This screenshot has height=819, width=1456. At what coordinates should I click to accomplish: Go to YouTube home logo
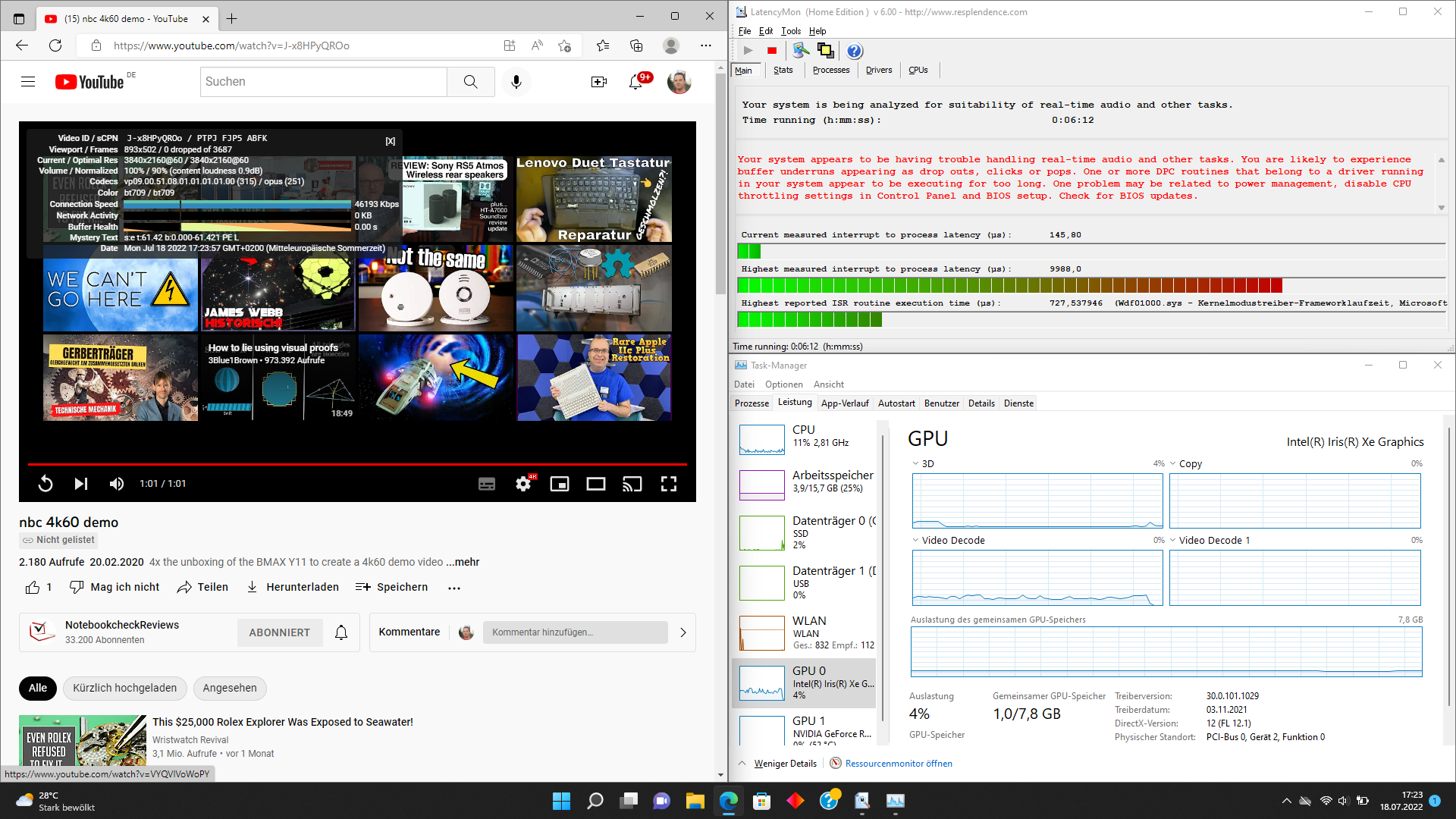click(x=89, y=82)
